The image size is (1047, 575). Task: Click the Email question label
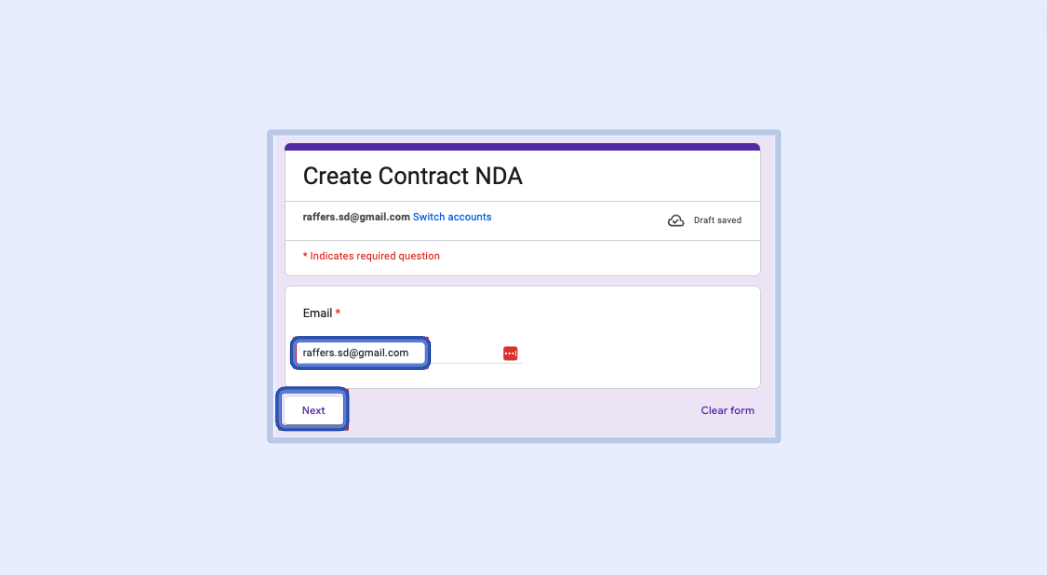317,313
